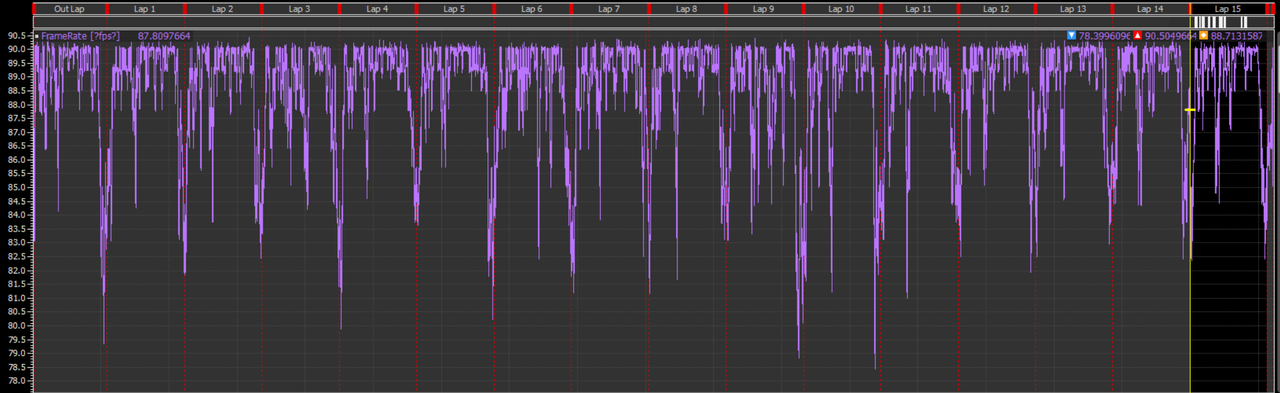The width and height of the screenshot is (1280, 393).
Task: Click the 90.0 y-axis label
Action: tap(16, 48)
